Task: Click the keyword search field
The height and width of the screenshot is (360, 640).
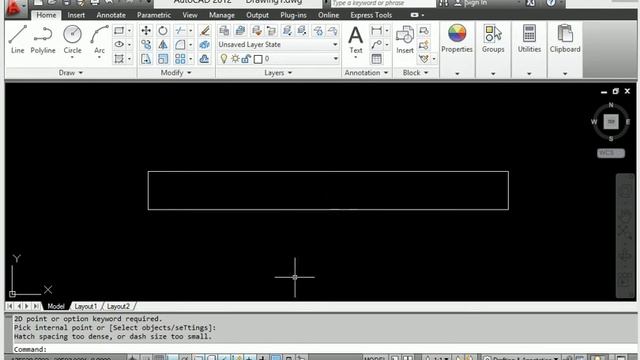Action: [x=382, y=3]
